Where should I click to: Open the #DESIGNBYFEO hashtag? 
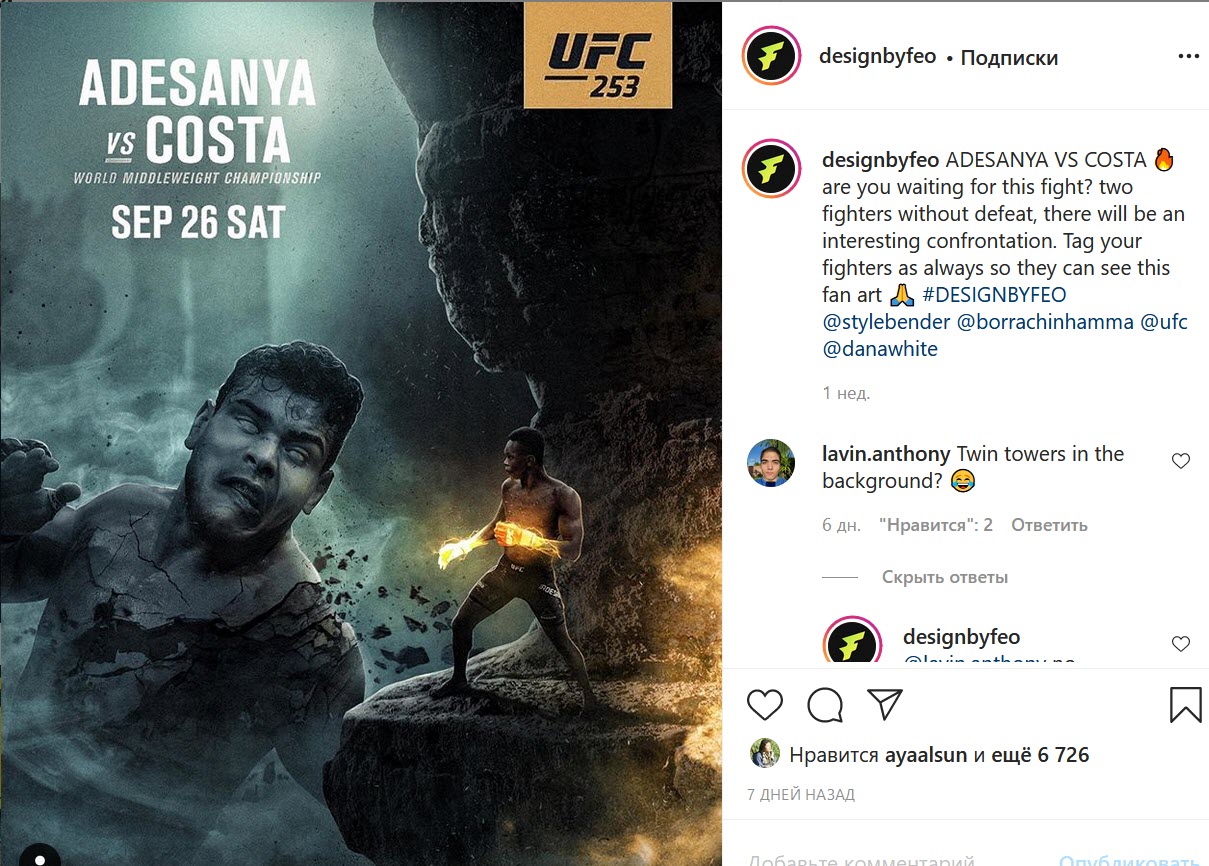pyautogui.click(x=994, y=295)
